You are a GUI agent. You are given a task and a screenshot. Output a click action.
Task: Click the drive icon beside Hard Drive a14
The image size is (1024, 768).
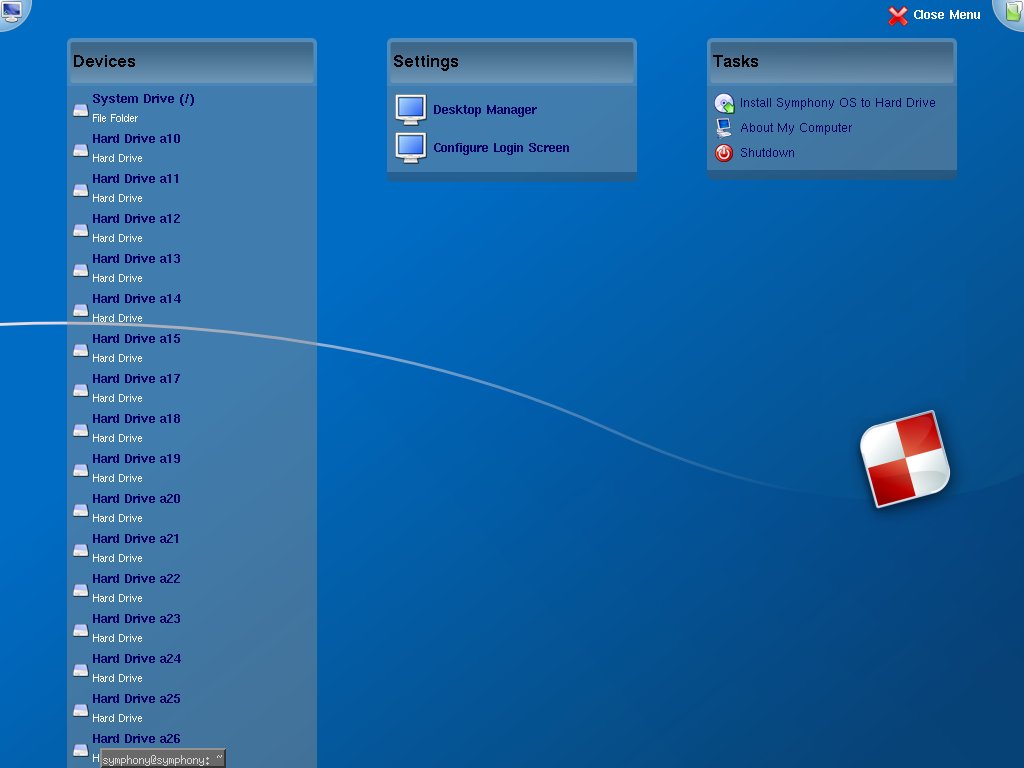tap(80, 310)
